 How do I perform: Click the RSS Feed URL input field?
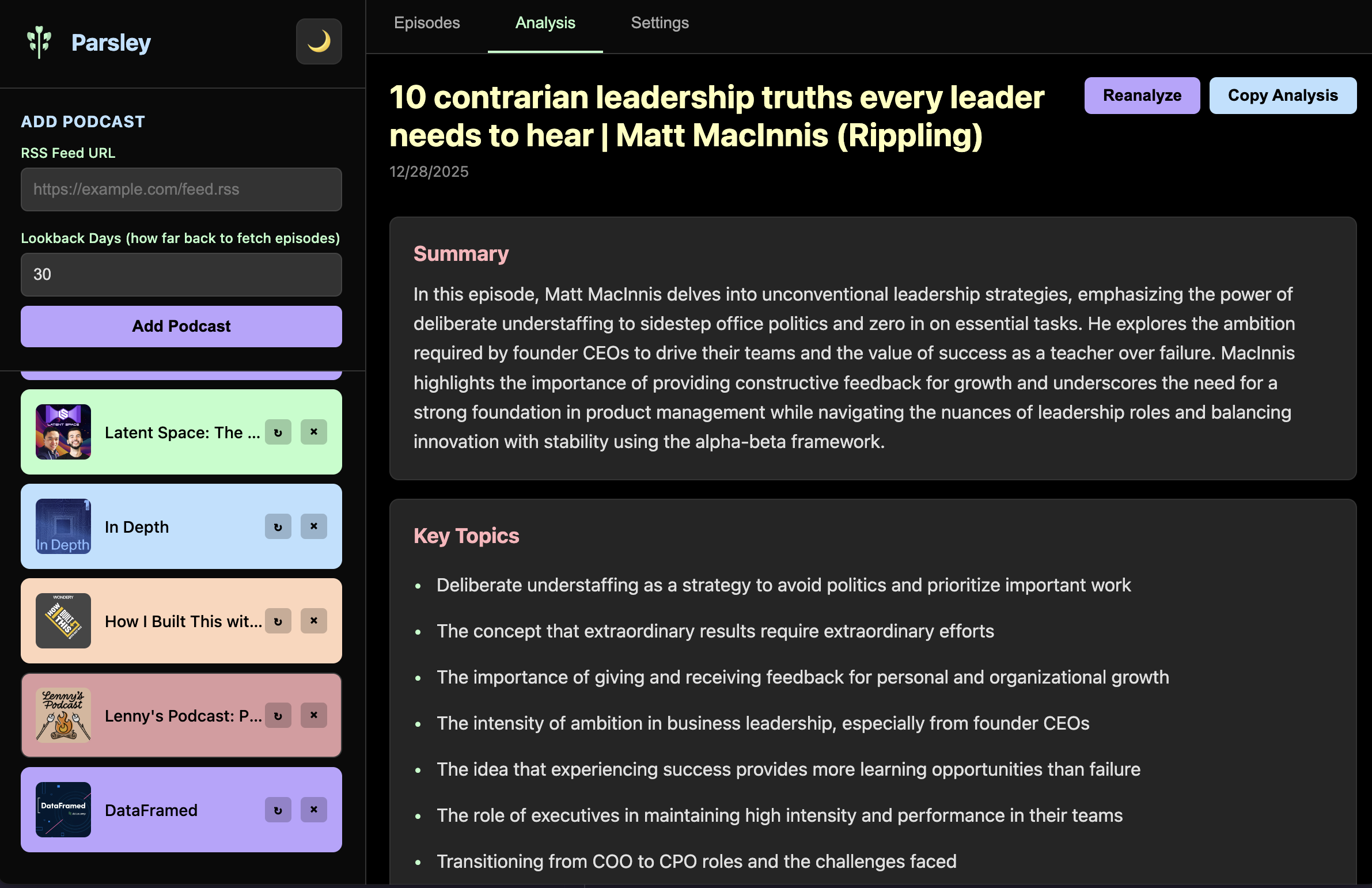coord(181,189)
